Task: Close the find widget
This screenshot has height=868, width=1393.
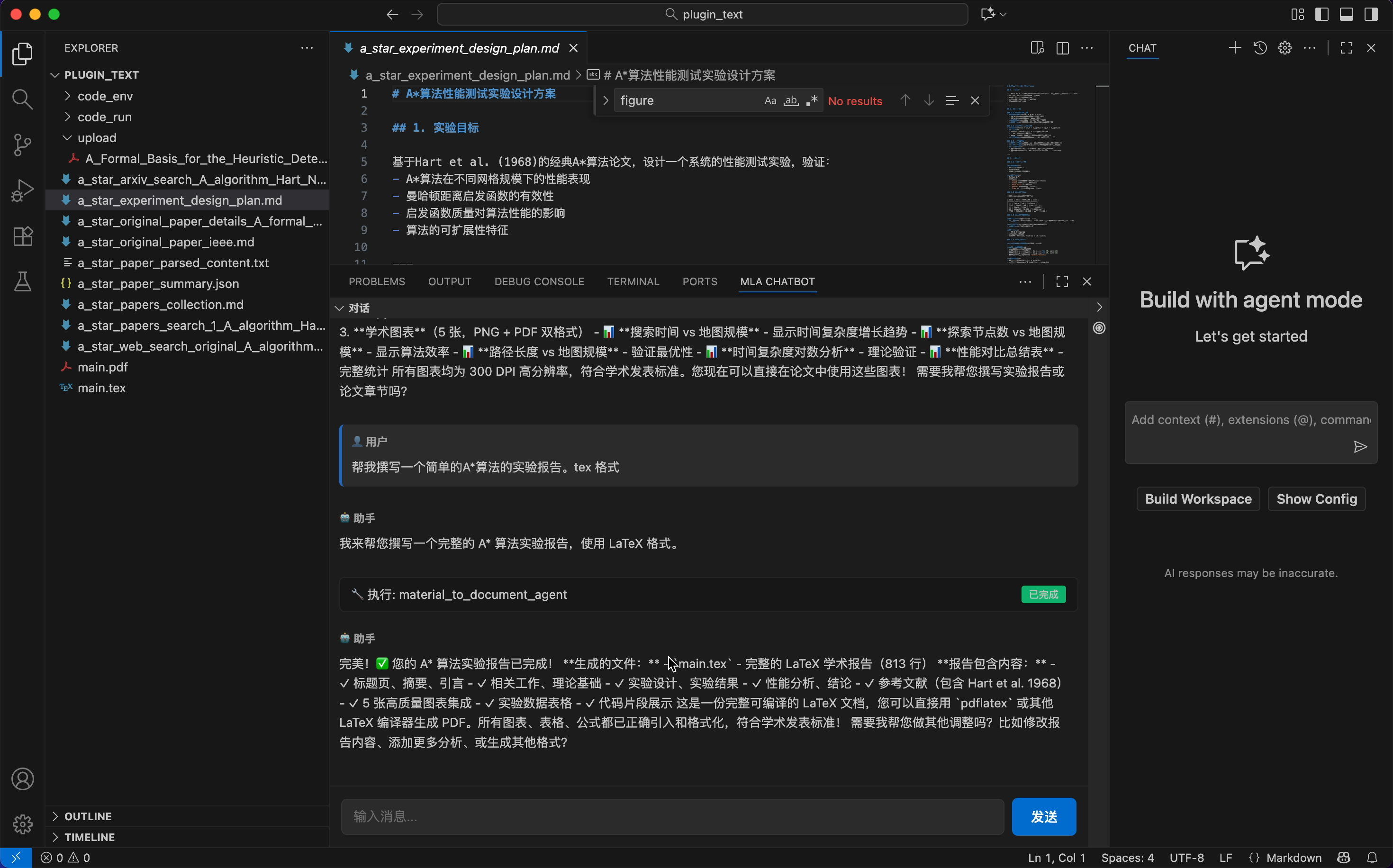Action: coord(975,100)
